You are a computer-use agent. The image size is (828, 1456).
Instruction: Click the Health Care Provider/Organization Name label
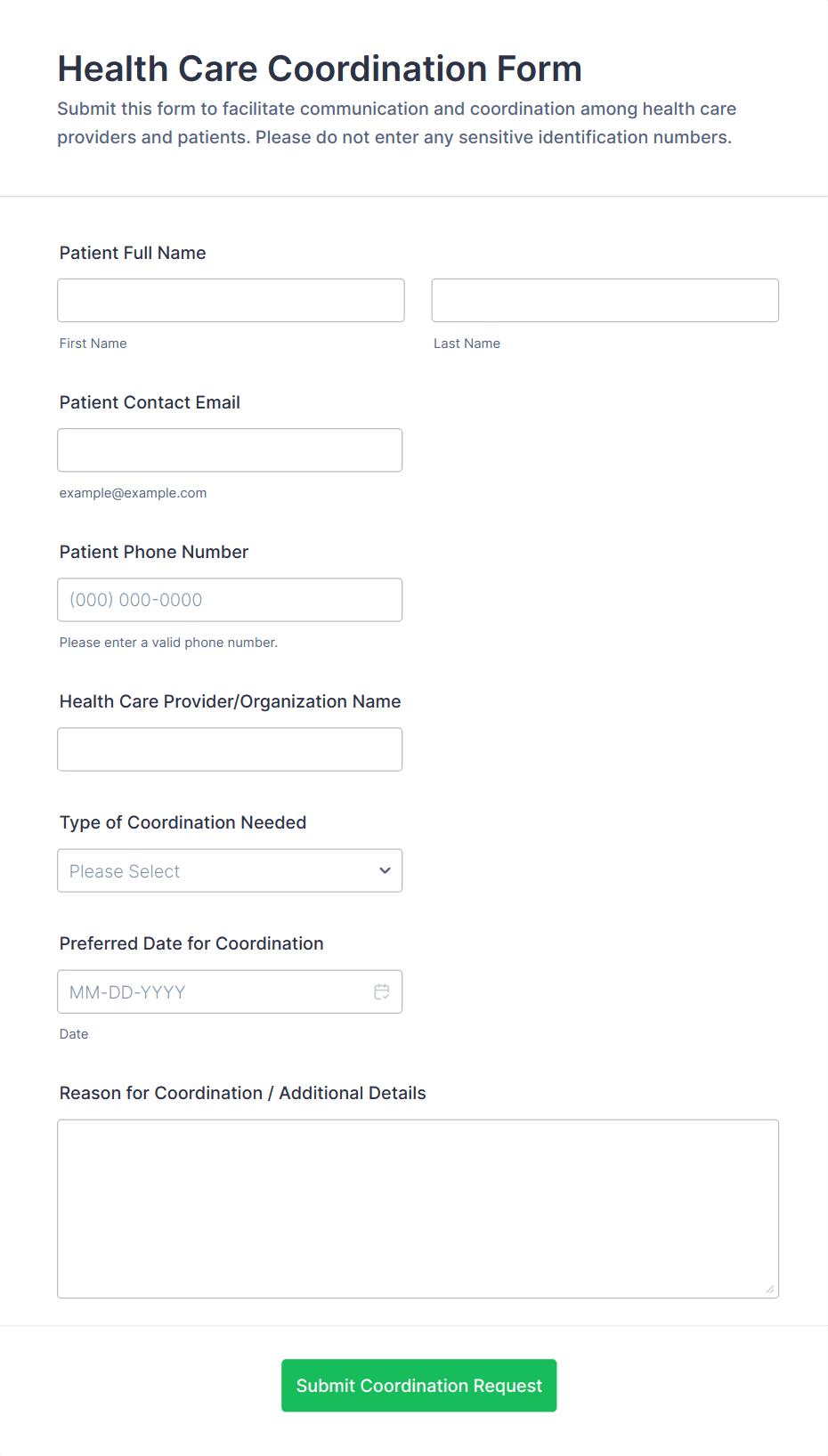230,701
